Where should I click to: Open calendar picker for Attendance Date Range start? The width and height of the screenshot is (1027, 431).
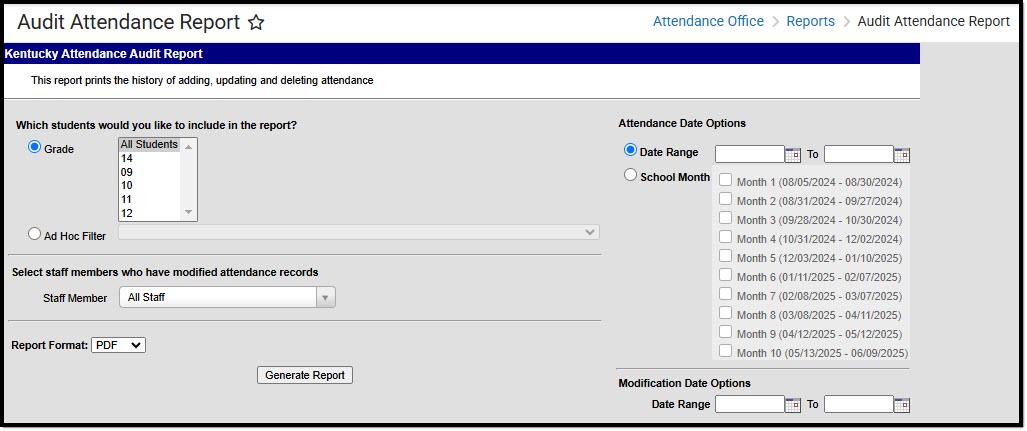[x=793, y=155]
